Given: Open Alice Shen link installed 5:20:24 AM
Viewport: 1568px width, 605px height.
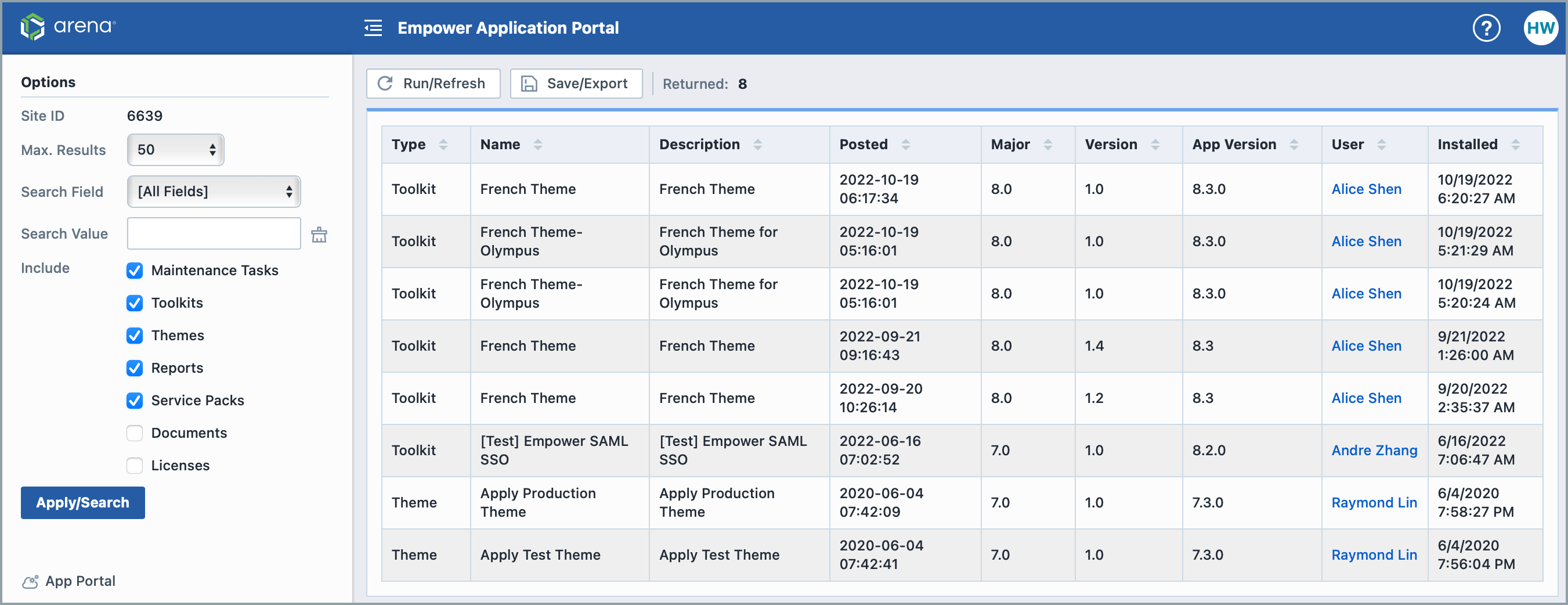Looking at the screenshot, I should click(x=1366, y=294).
